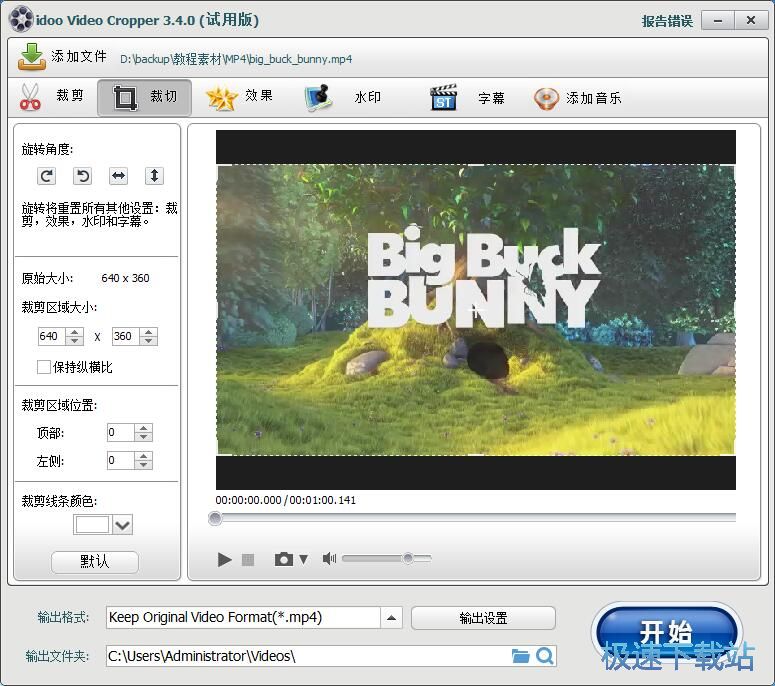Mute audio with speaker icon

coord(329,558)
